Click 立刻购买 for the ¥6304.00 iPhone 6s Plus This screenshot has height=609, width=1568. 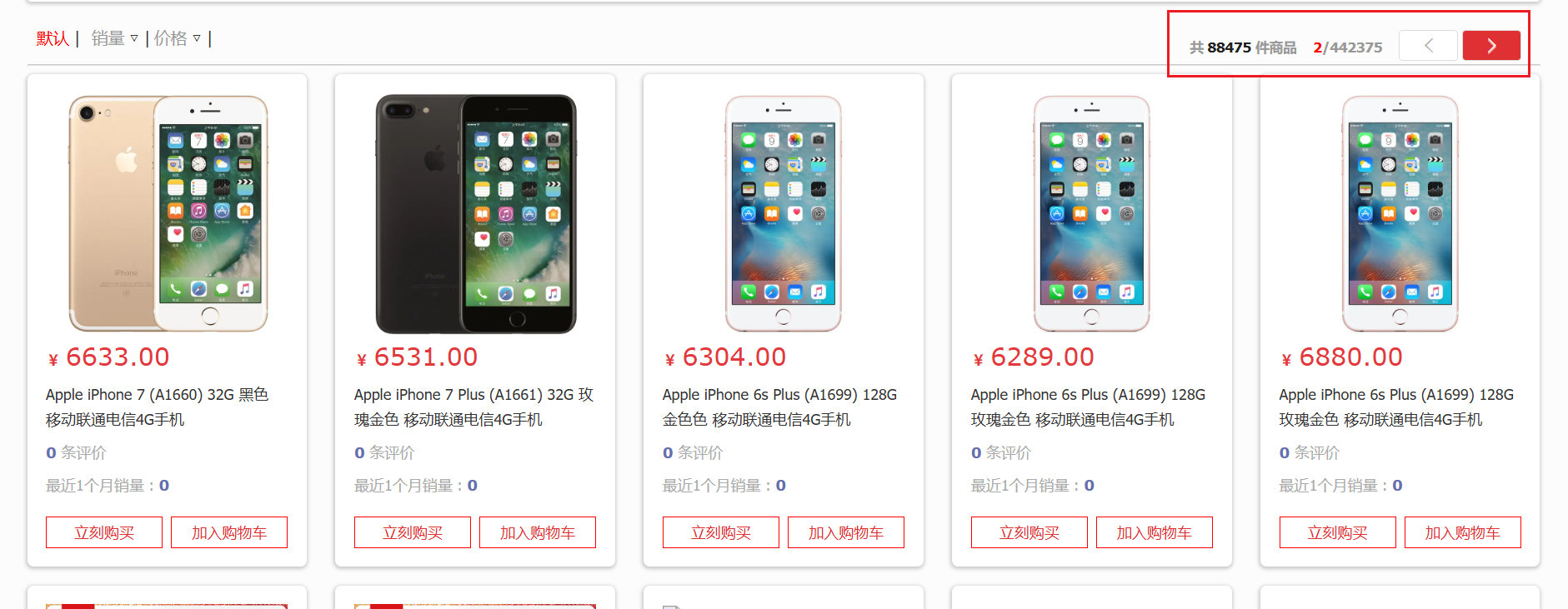click(x=721, y=532)
